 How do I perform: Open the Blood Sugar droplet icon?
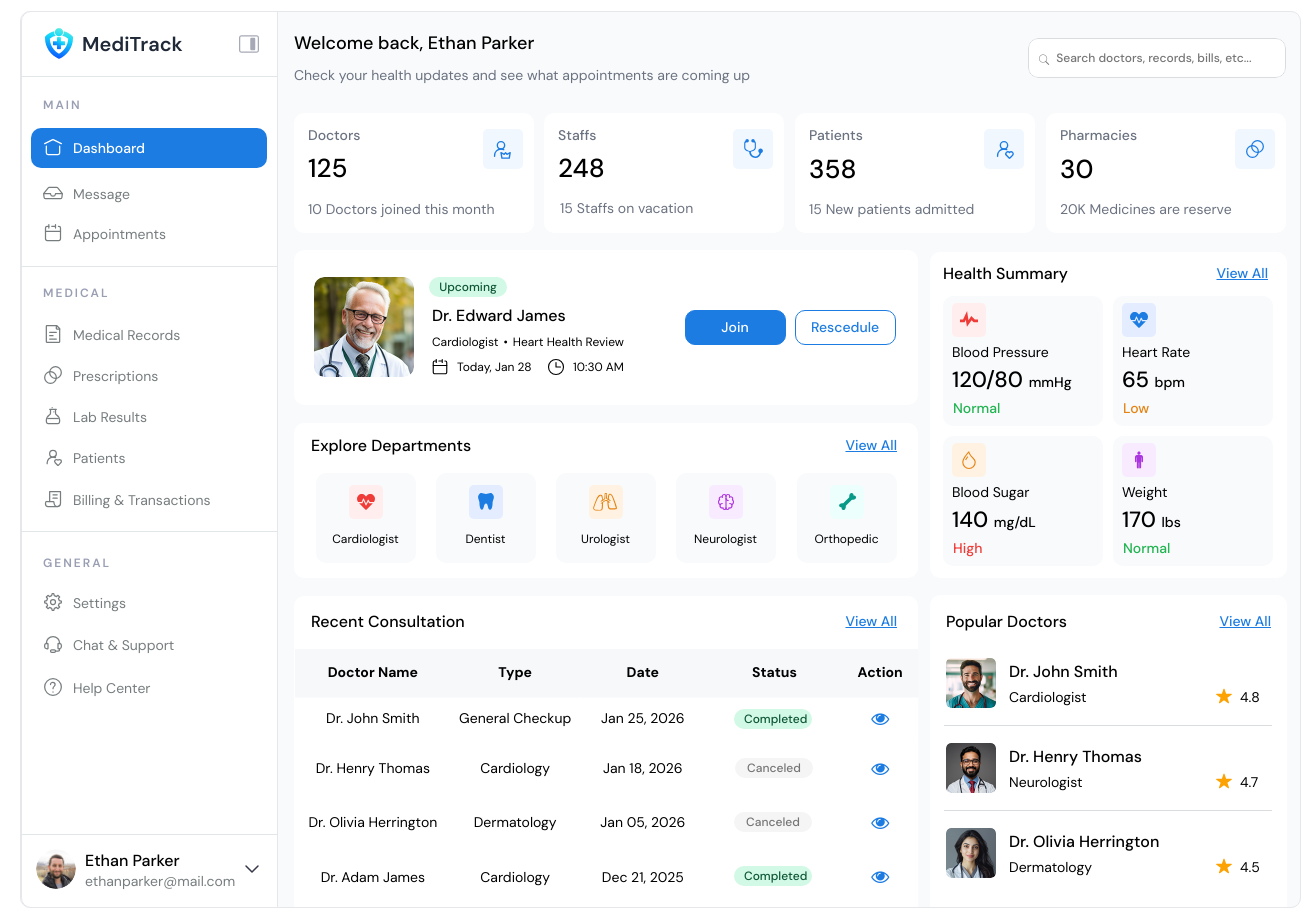coord(969,460)
